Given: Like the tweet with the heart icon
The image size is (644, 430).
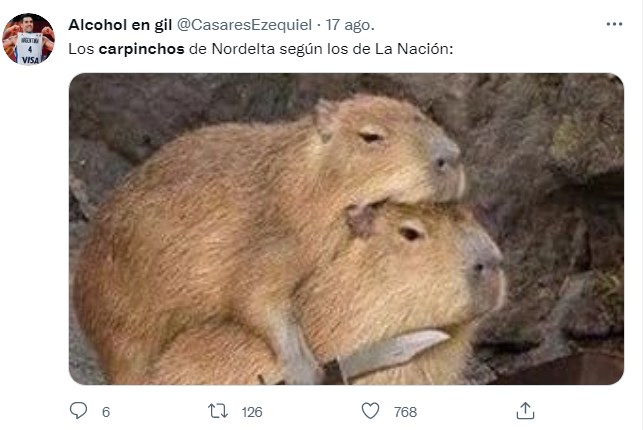Looking at the screenshot, I should (370, 411).
